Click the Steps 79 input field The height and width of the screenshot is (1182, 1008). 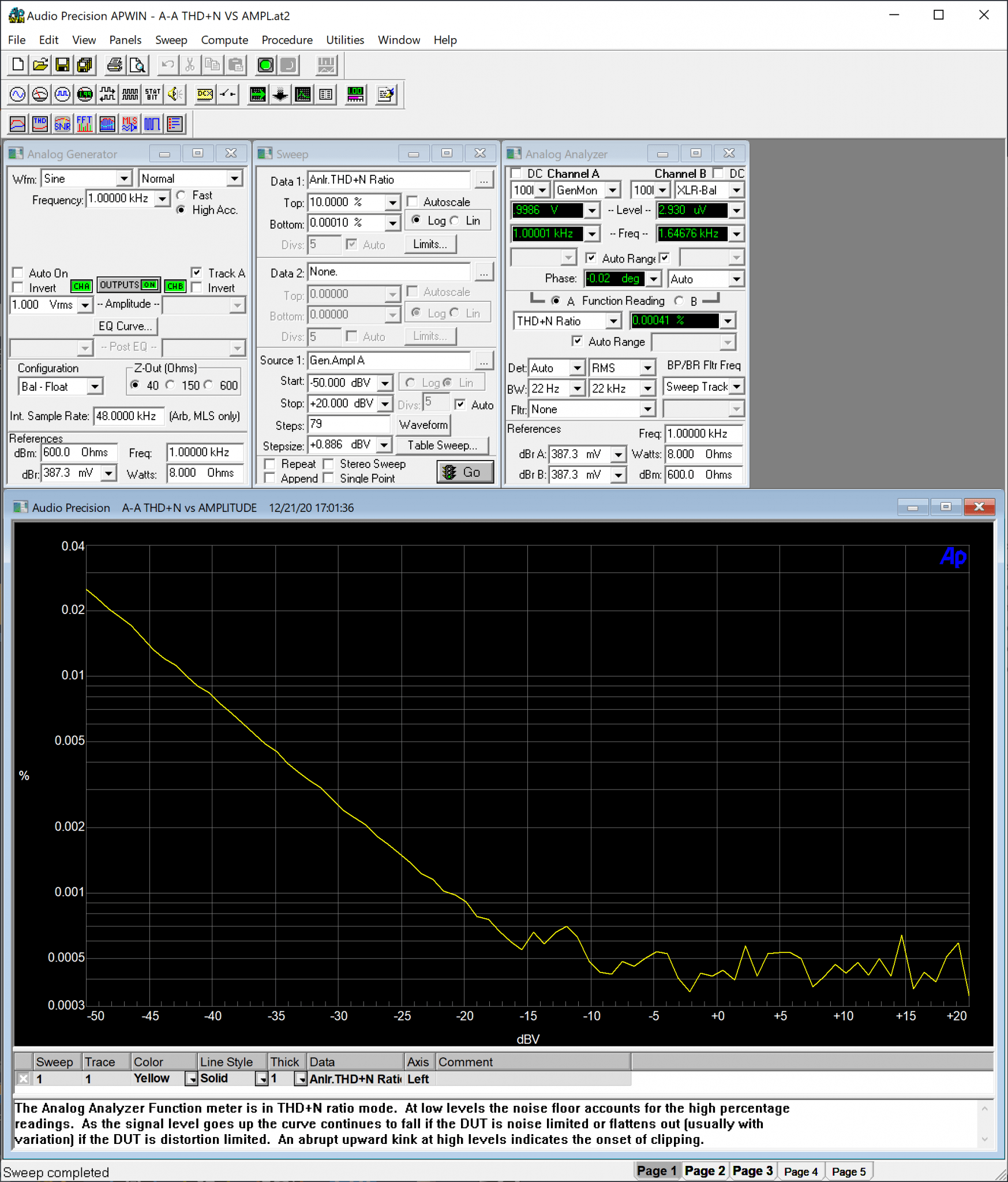point(349,425)
